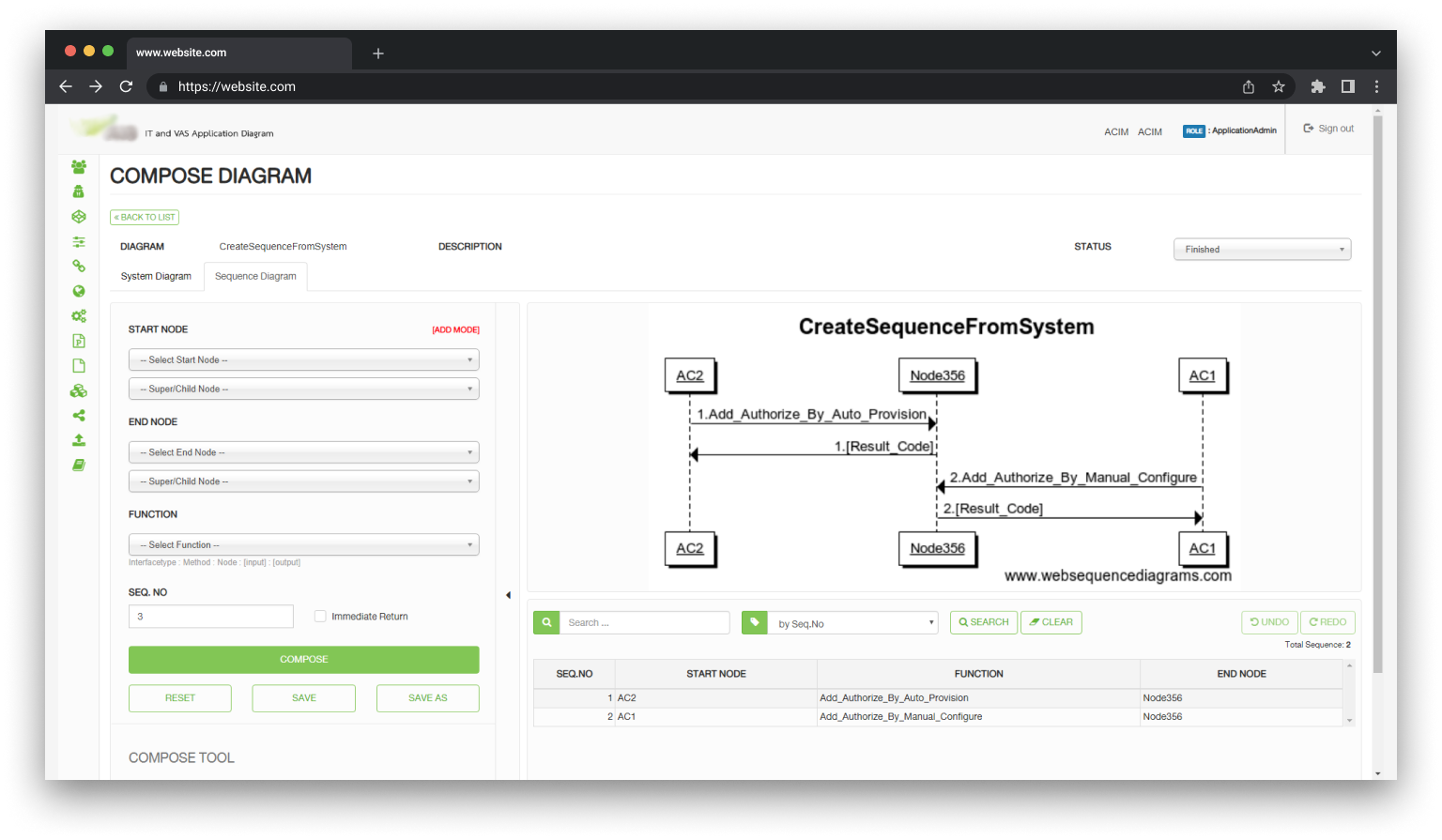Click browser forward arrow
The width and height of the screenshot is (1442, 840).
[x=96, y=86]
